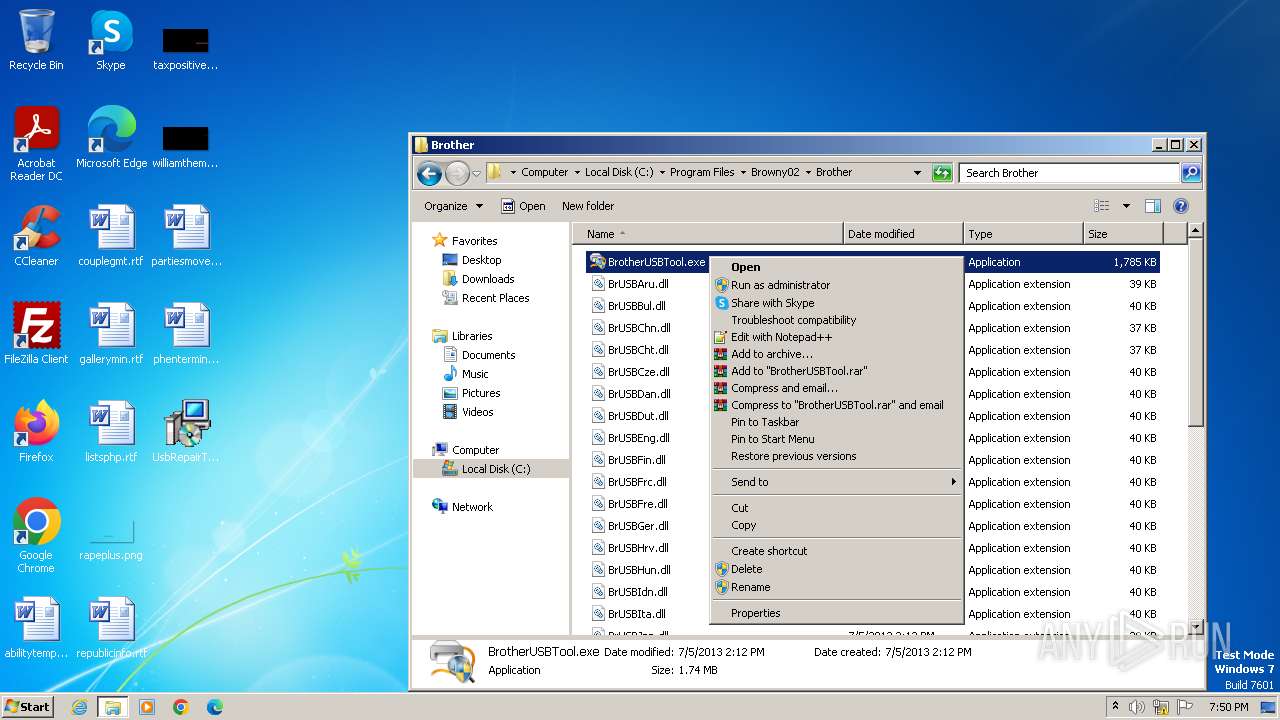Viewport: 1280px width, 720px height.
Task: Select Troubleshoot compatibility
Action: pyautogui.click(x=837, y=320)
